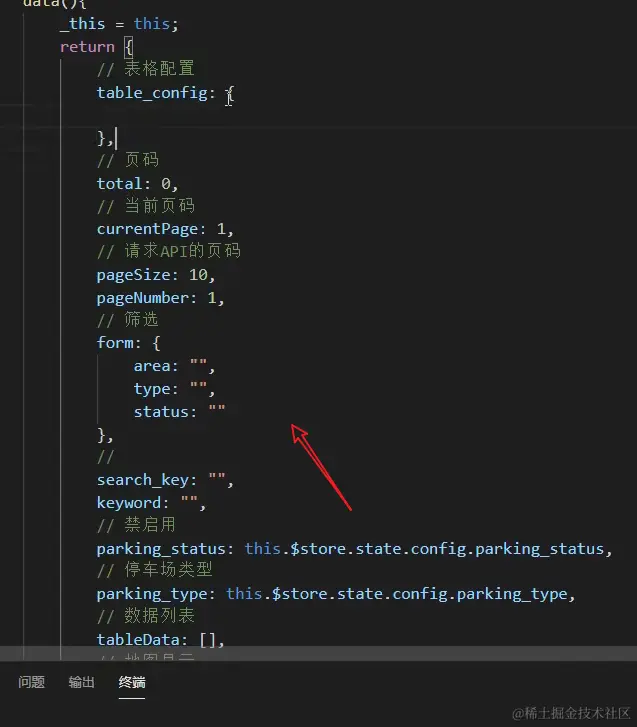The width and height of the screenshot is (637, 727).
Task: Click the 'pageNumber: 1,' line
Action: tap(160, 298)
